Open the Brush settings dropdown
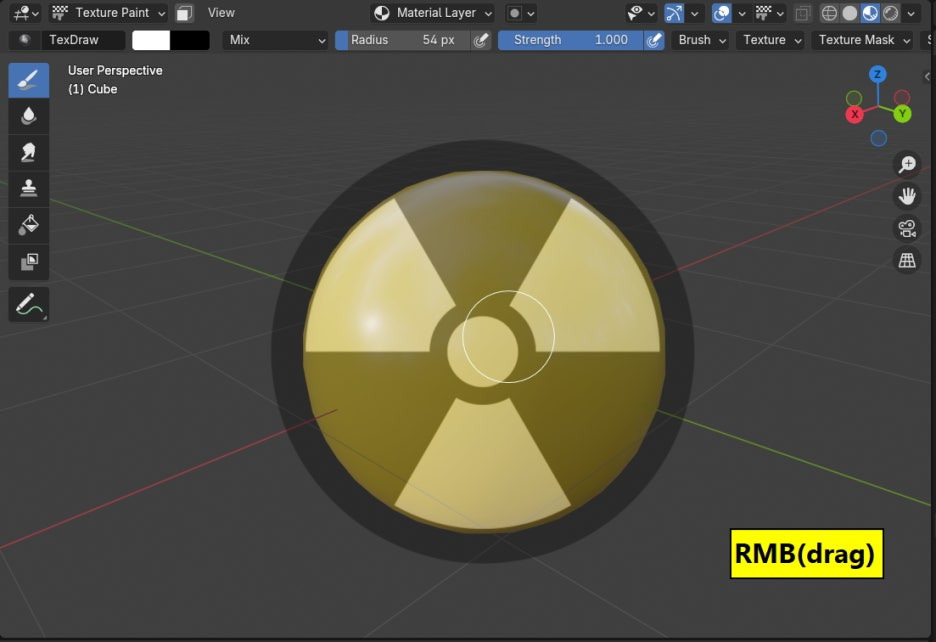The height and width of the screenshot is (642, 936). click(x=701, y=40)
